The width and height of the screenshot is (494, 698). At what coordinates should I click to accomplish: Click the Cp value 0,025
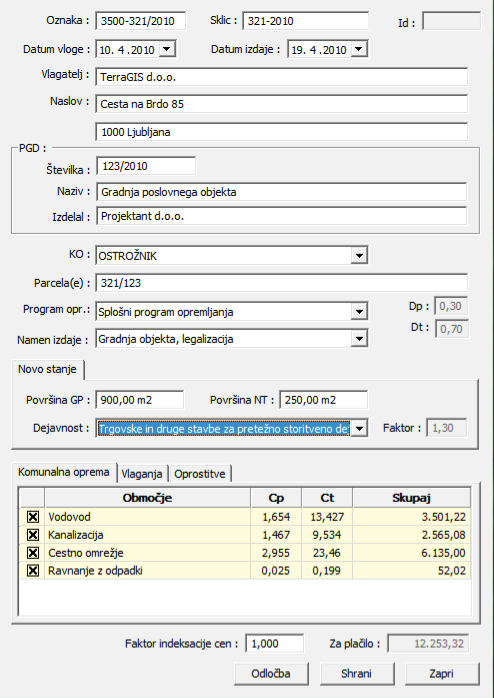276,571
